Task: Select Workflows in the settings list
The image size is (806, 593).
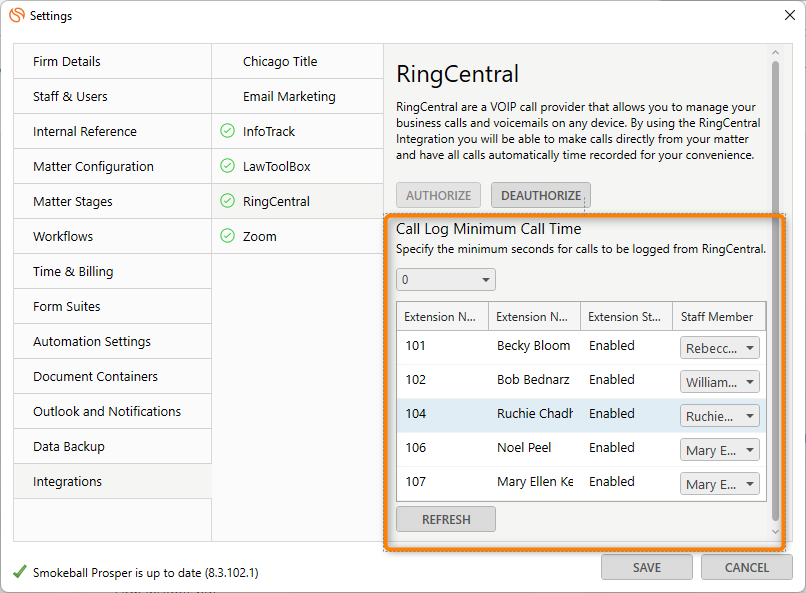Action: pyautogui.click(x=113, y=236)
